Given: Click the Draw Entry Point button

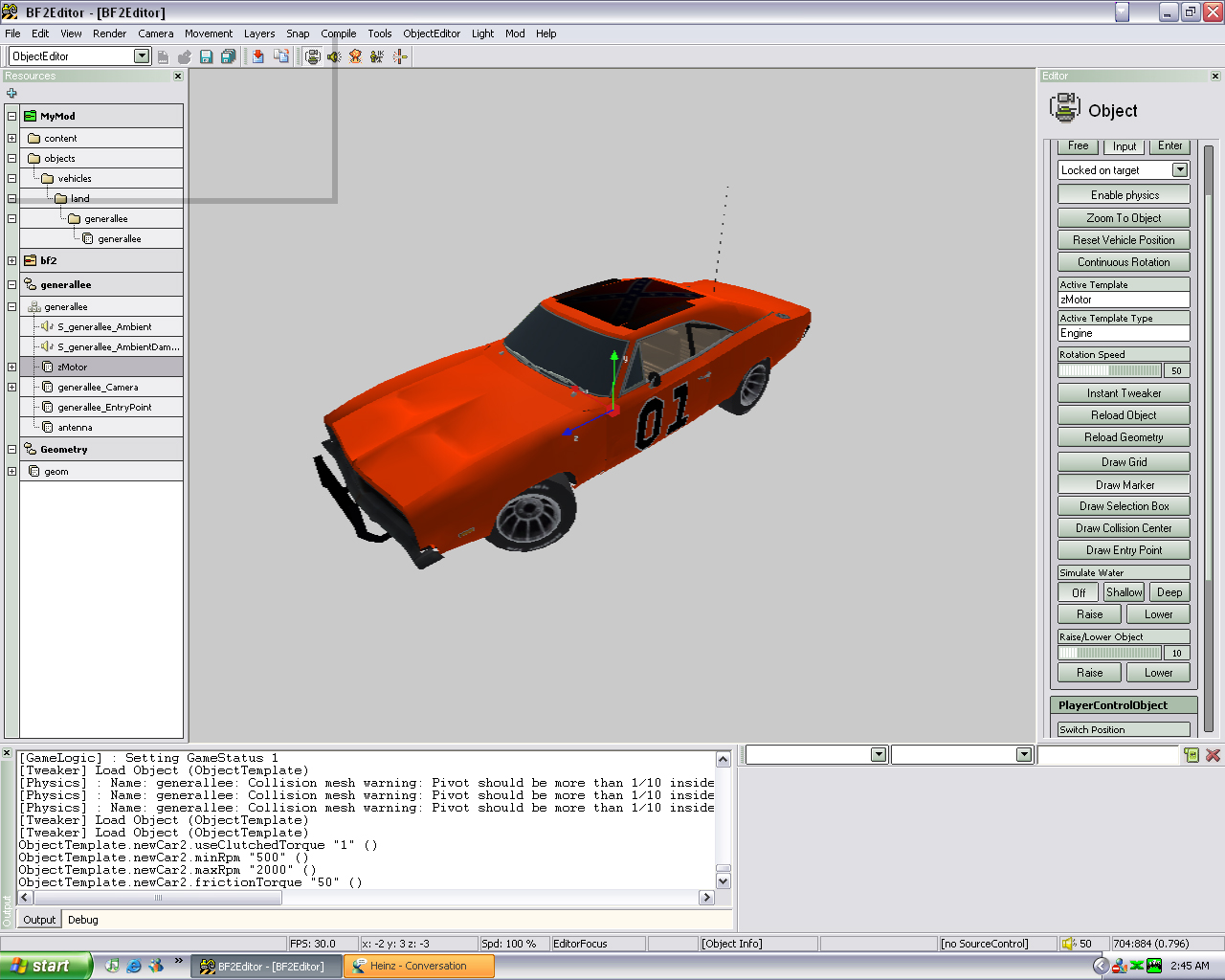Looking at the screenshot, I should coord(1124,550).
